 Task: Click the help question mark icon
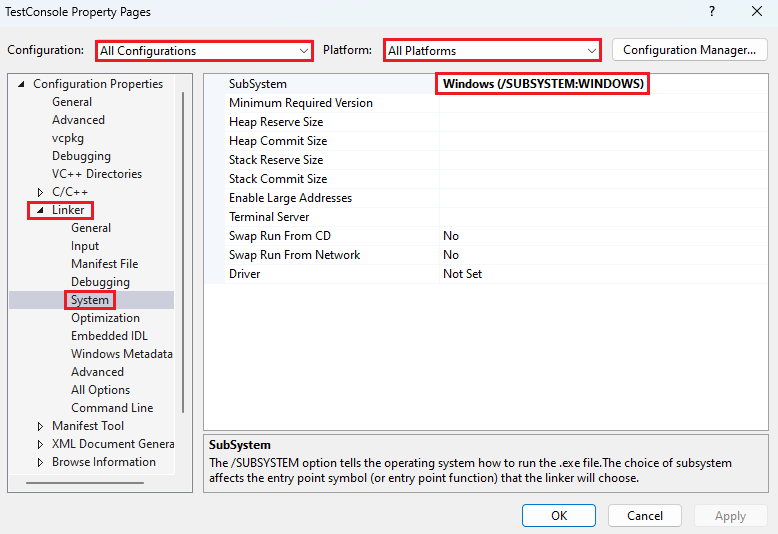[x=712, y=11]
